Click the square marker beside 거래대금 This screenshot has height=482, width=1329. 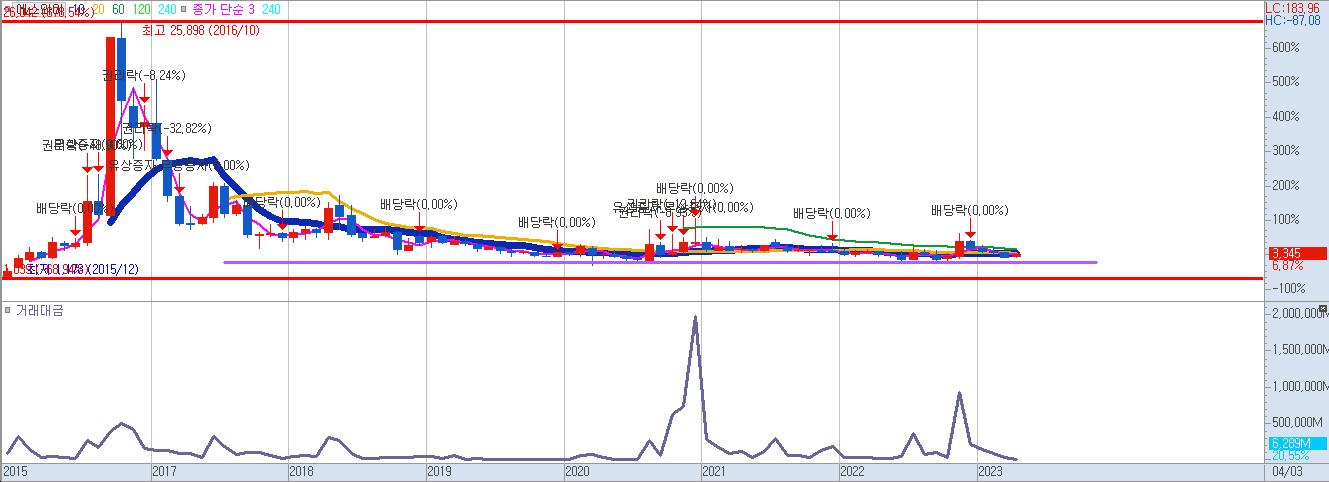click(x=8, y=310)
